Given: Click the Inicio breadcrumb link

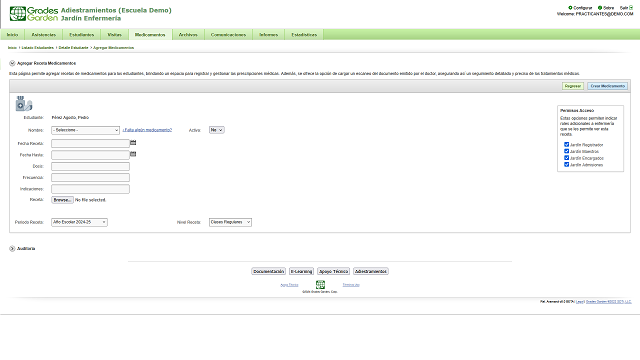Looking at the screenshot, I should coord(12,48).
